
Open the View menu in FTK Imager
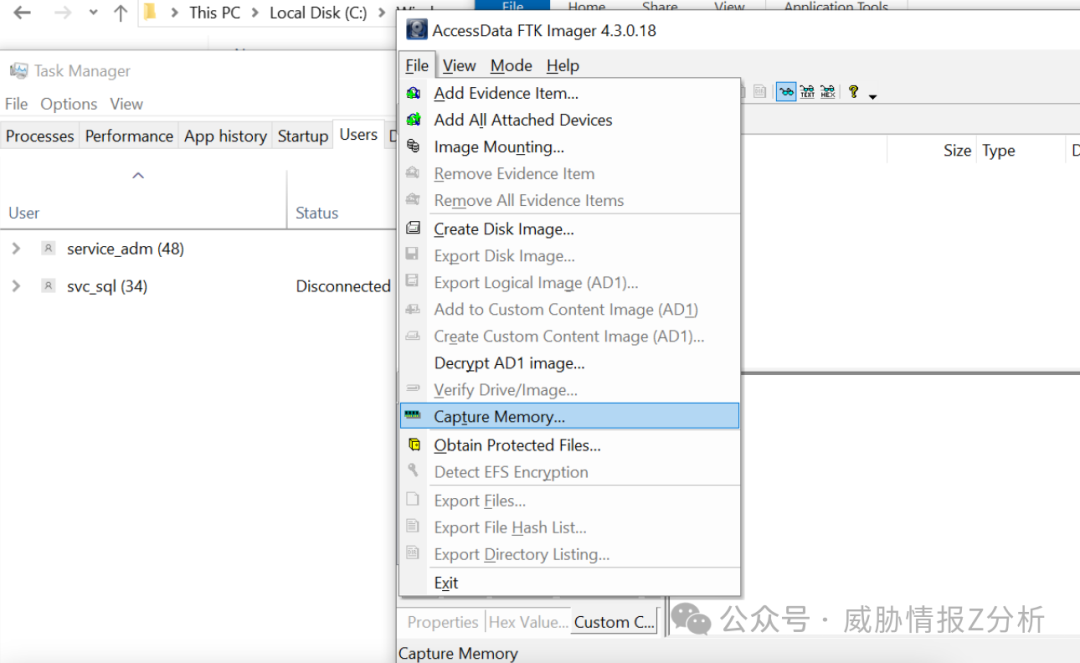(459, 65)
